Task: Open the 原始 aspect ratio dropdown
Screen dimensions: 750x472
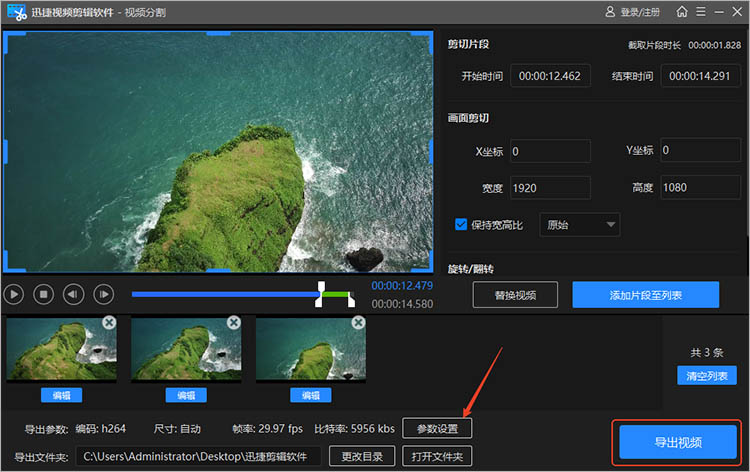Action: 580,225
